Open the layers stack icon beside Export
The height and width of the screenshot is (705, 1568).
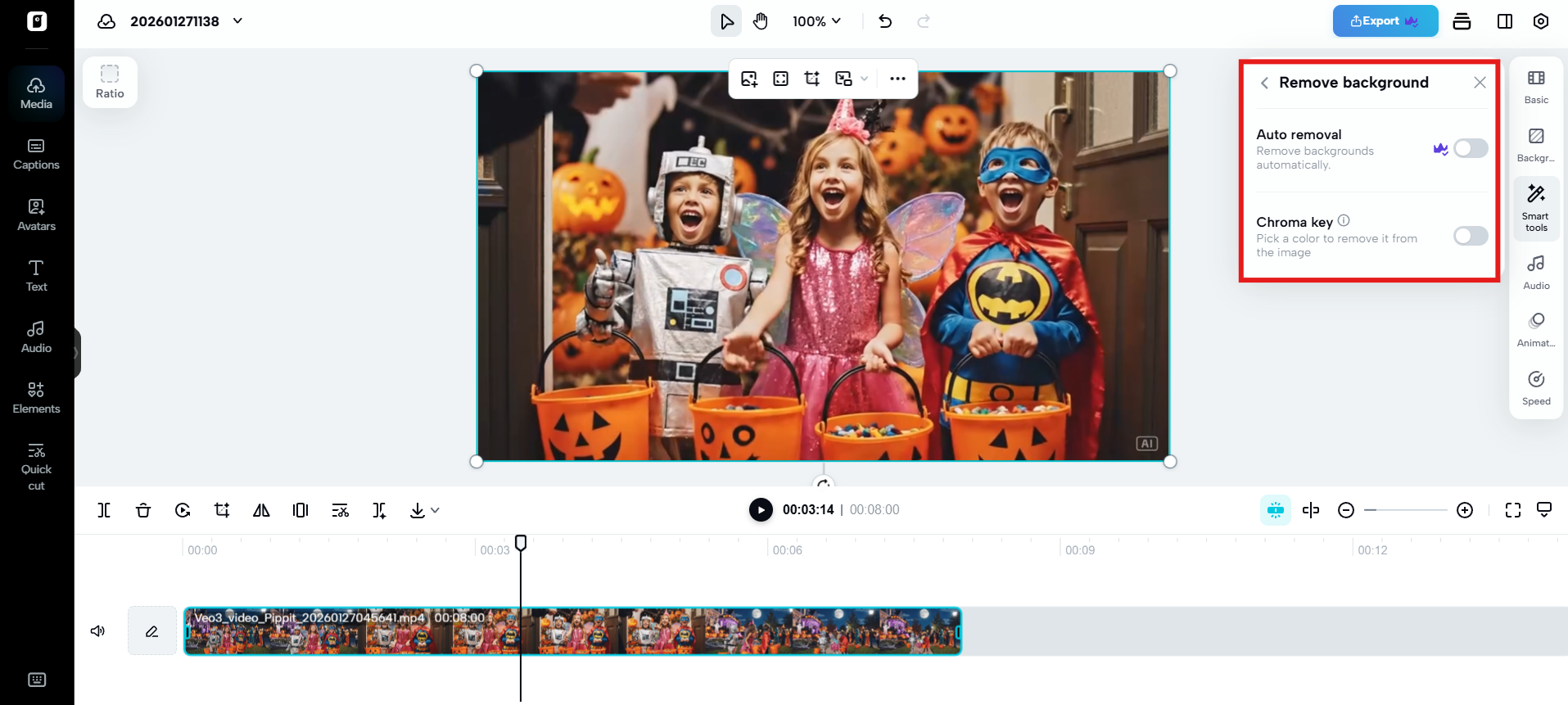(1462, 21)
